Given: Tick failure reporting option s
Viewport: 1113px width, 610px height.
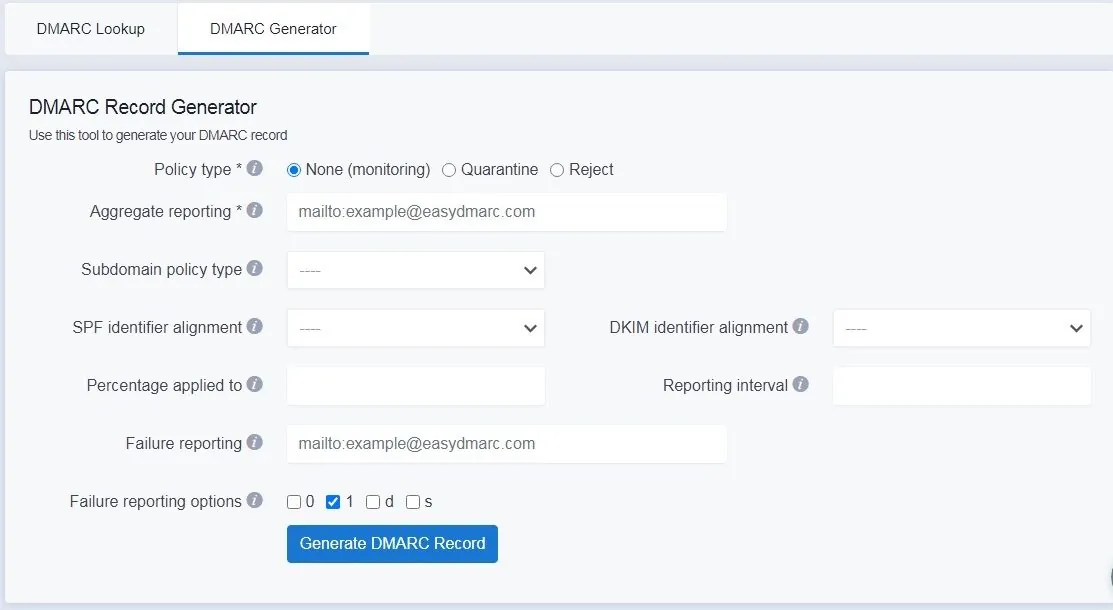Looking at the screenshot, I should (413, 502).
